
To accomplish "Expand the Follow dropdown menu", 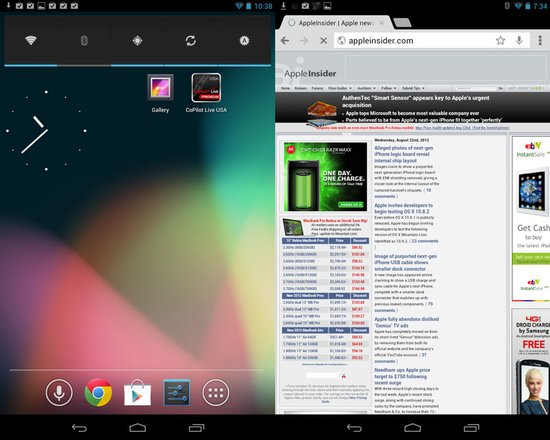I will [x=389, y=88].
